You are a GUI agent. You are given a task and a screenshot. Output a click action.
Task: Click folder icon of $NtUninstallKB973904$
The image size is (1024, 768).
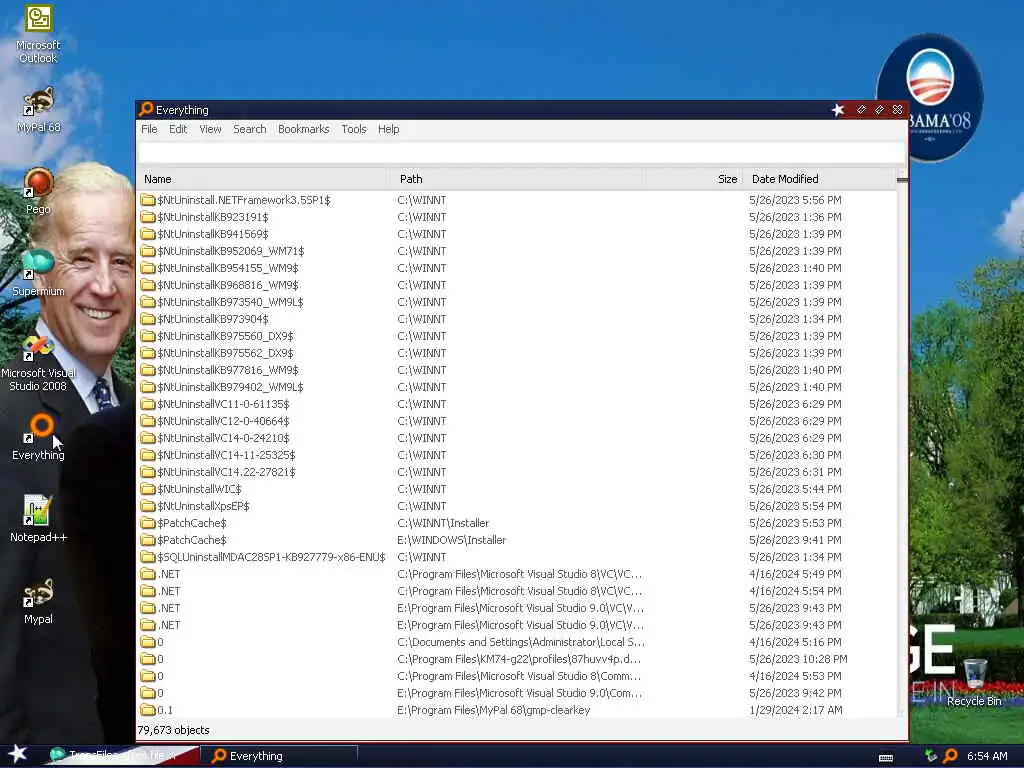[x=148, y=319]
